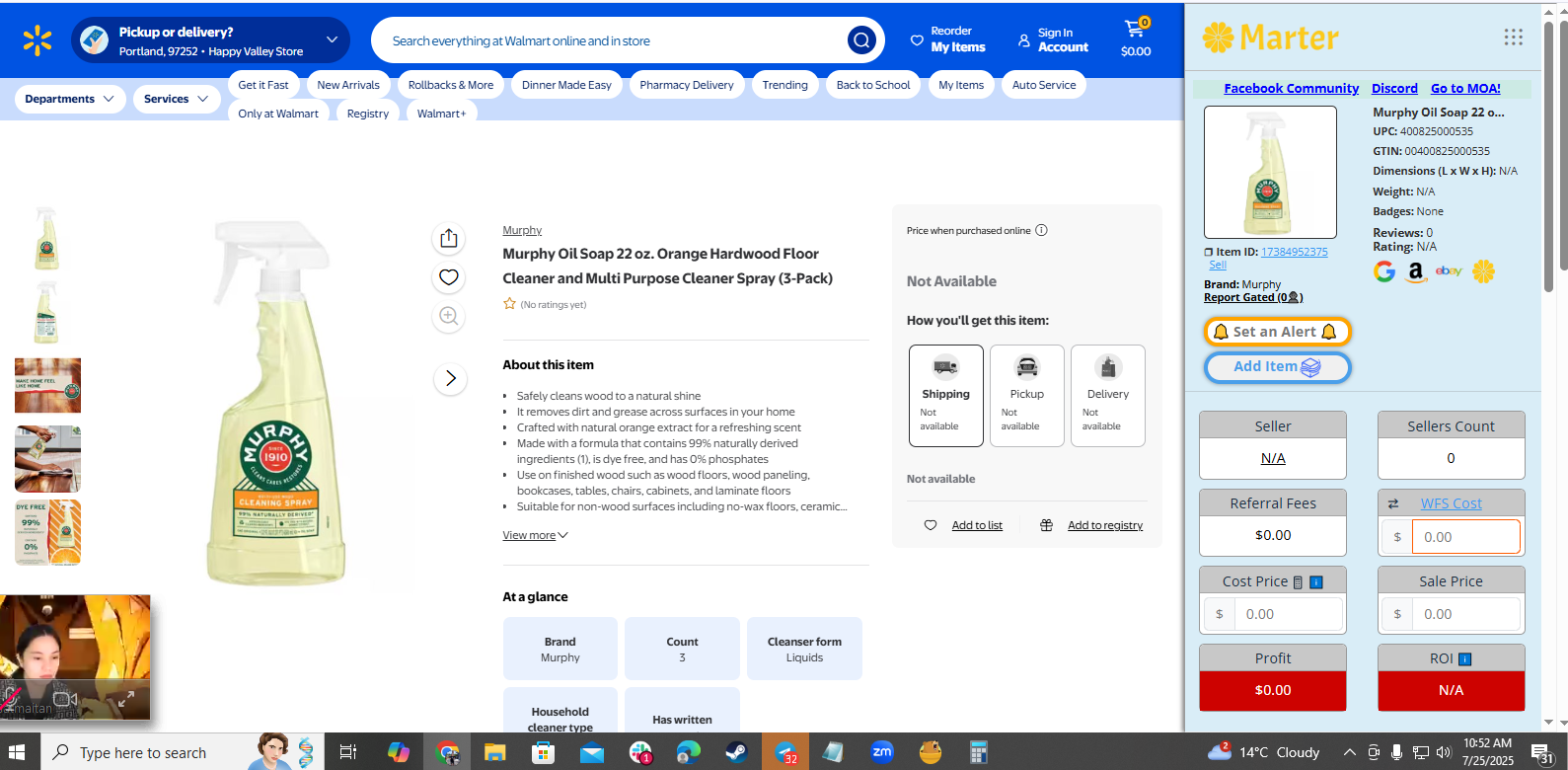Click the Cost Price calculator icon
Viewport: 1568px width, 770px height.
coord(1298,582)
